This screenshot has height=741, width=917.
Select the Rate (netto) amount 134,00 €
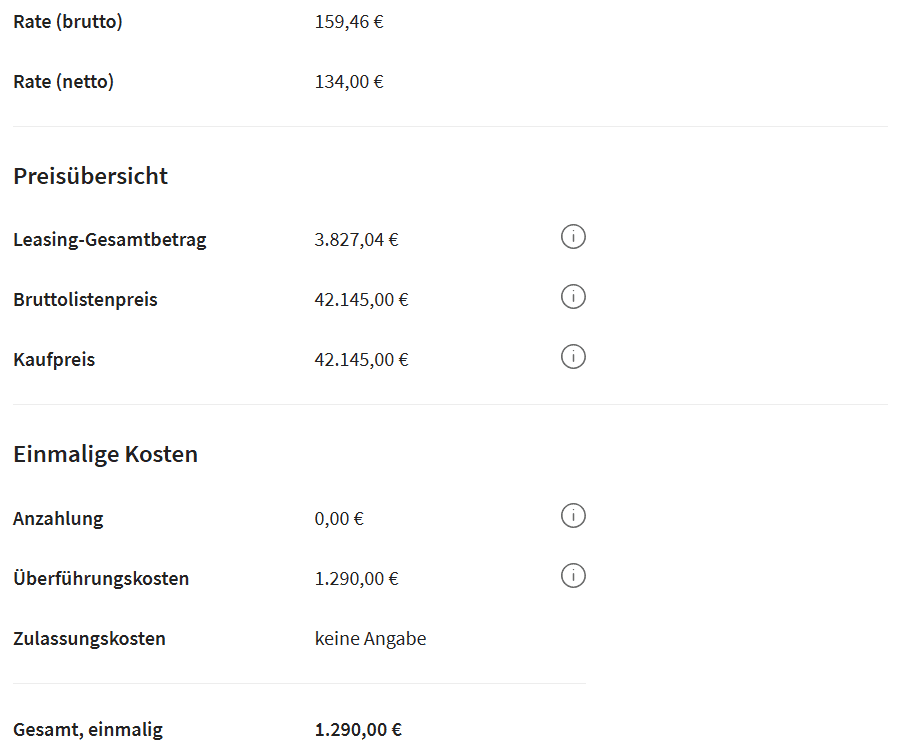point(349,82)
